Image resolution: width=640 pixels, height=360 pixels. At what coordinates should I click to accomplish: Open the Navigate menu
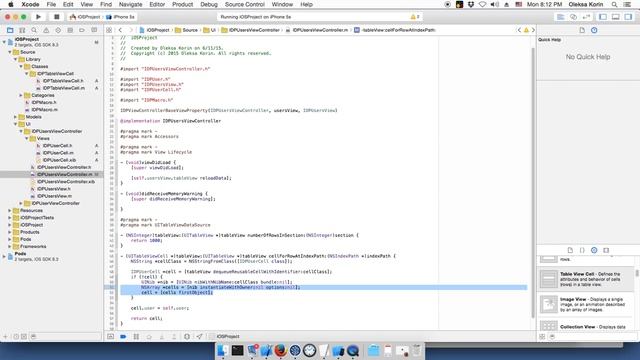[x=131, y=4]
